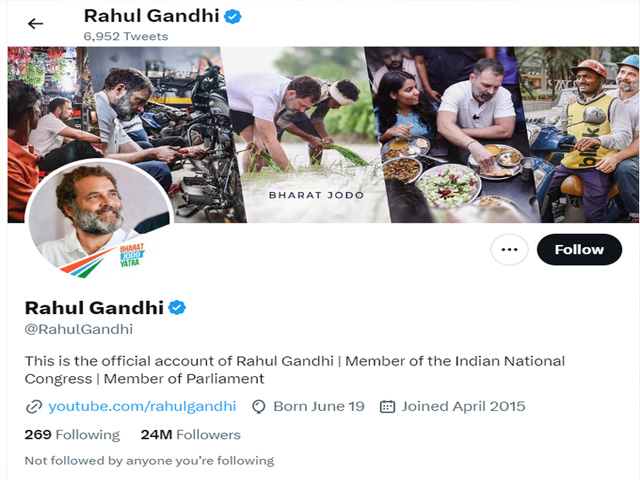Click the Joined April 2015 text
Viewport: 640px width, 480px height.
(x=463, y=406)
